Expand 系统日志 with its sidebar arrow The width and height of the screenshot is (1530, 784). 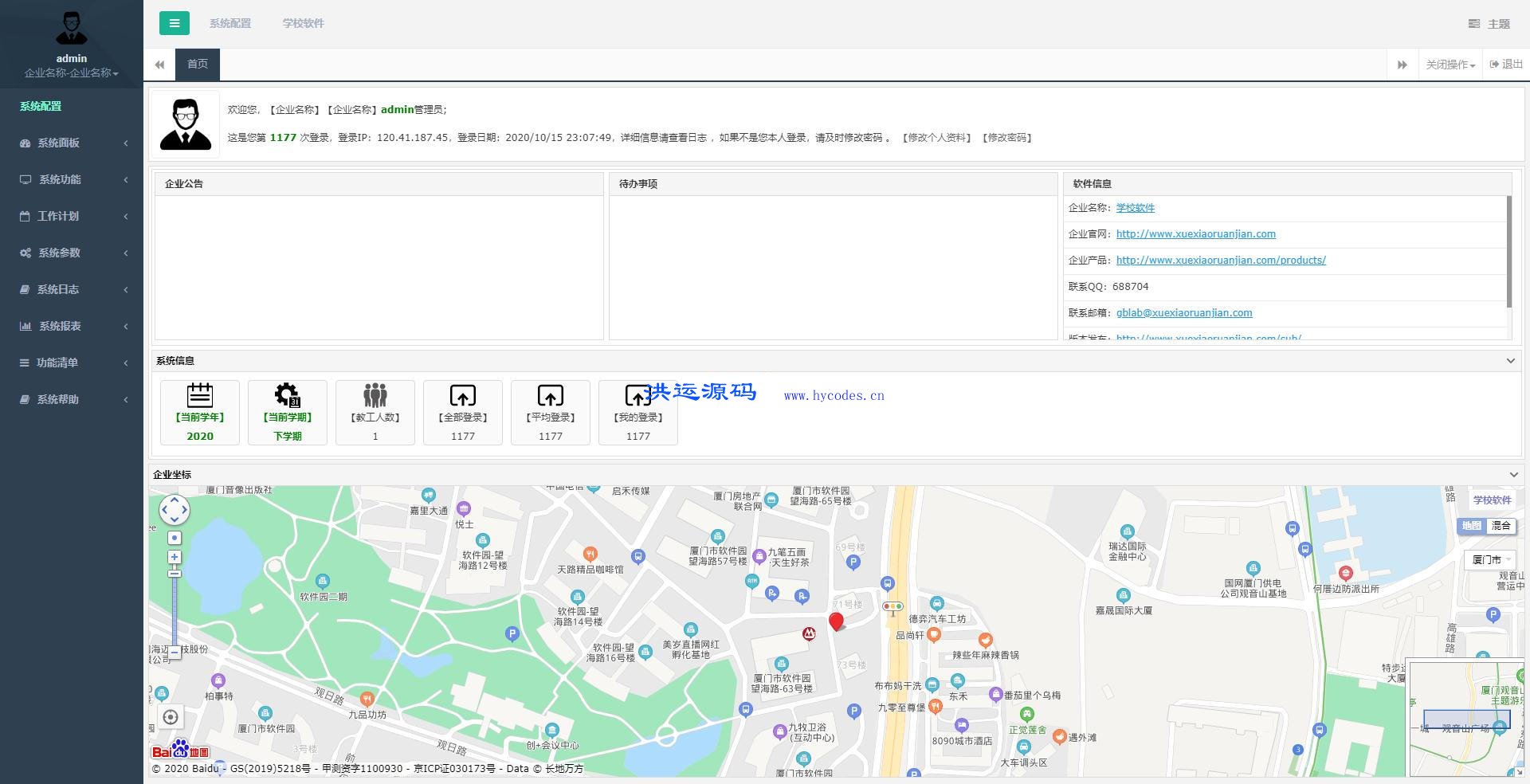(126, 290)
